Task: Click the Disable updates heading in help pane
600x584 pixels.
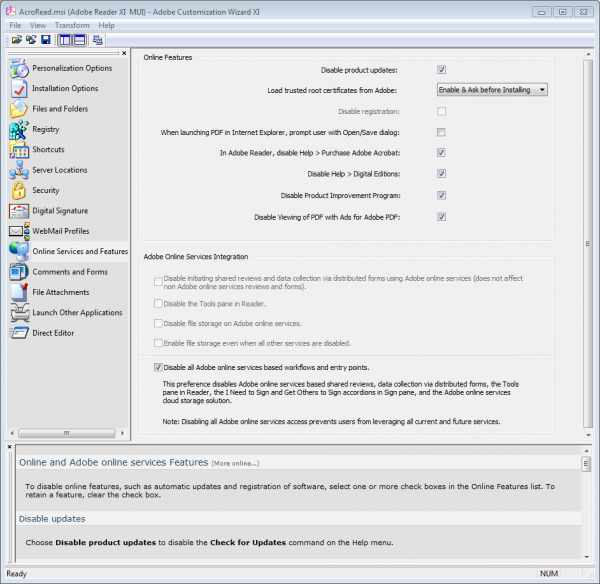Action: click(x=52, y=519)
